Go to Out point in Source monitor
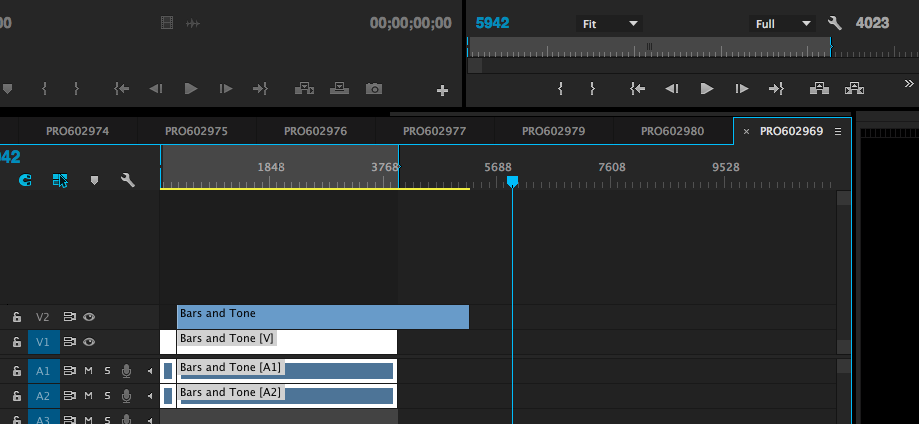This screenshot has width=919, height=424. pos(260,89)
